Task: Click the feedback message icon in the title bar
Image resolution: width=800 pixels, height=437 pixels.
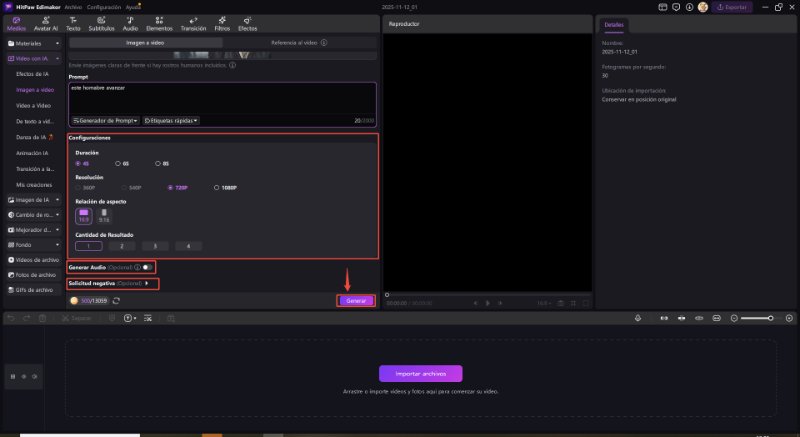Action: click(676, 7)
